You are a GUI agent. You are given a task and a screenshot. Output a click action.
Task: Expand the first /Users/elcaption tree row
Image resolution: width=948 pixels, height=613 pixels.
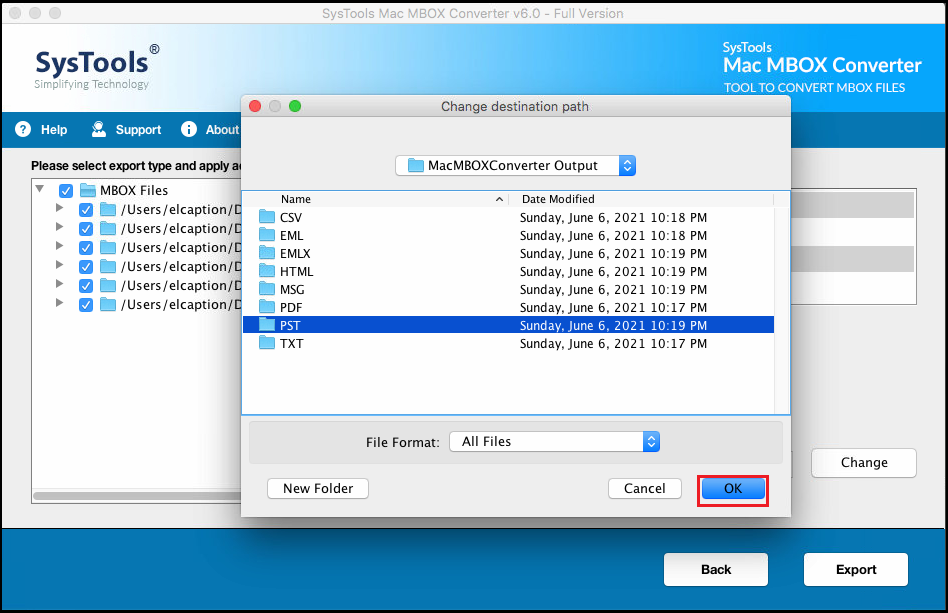point(59,208)
